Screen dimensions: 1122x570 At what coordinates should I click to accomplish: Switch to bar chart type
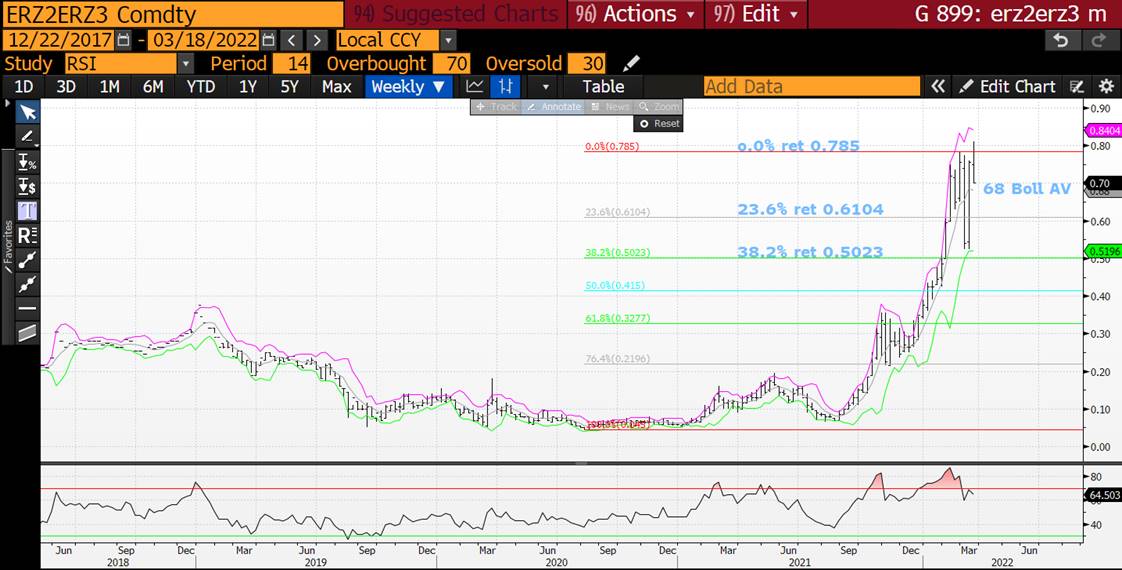(505, 87)
